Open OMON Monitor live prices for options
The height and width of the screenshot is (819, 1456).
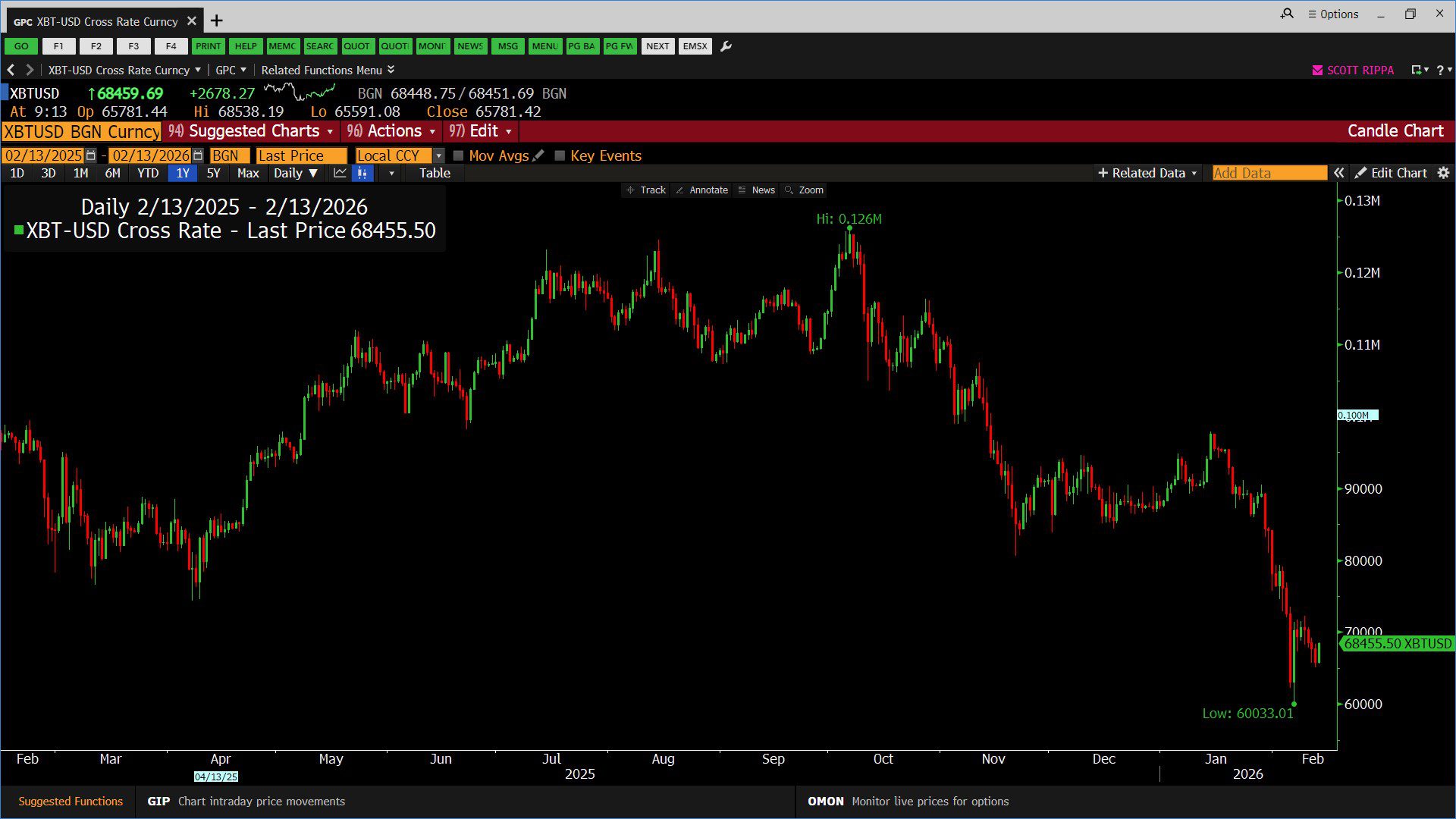coord(908,802)
